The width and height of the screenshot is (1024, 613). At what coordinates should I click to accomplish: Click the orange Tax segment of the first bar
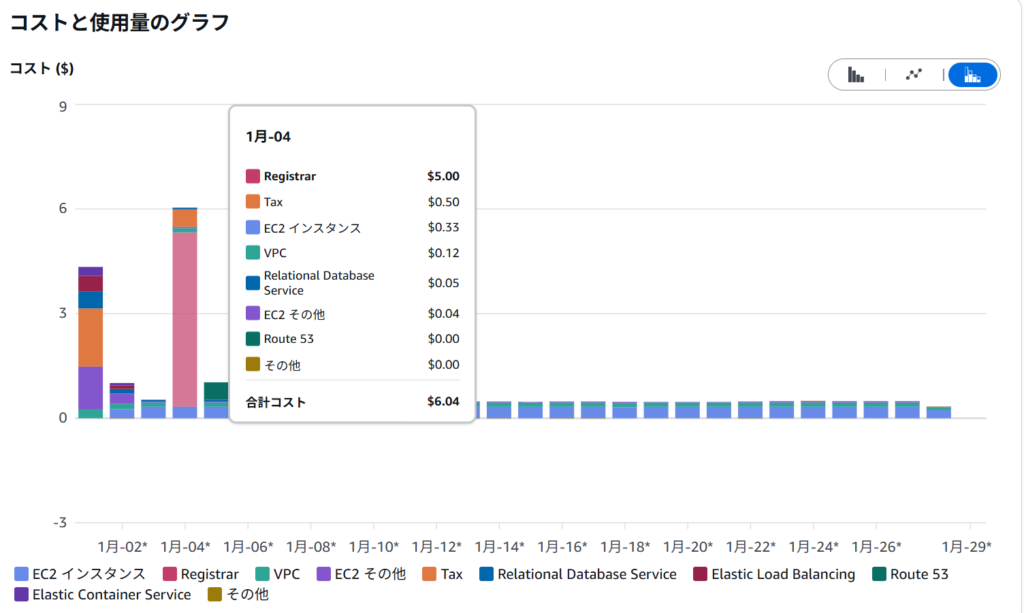tap(90, 337)
